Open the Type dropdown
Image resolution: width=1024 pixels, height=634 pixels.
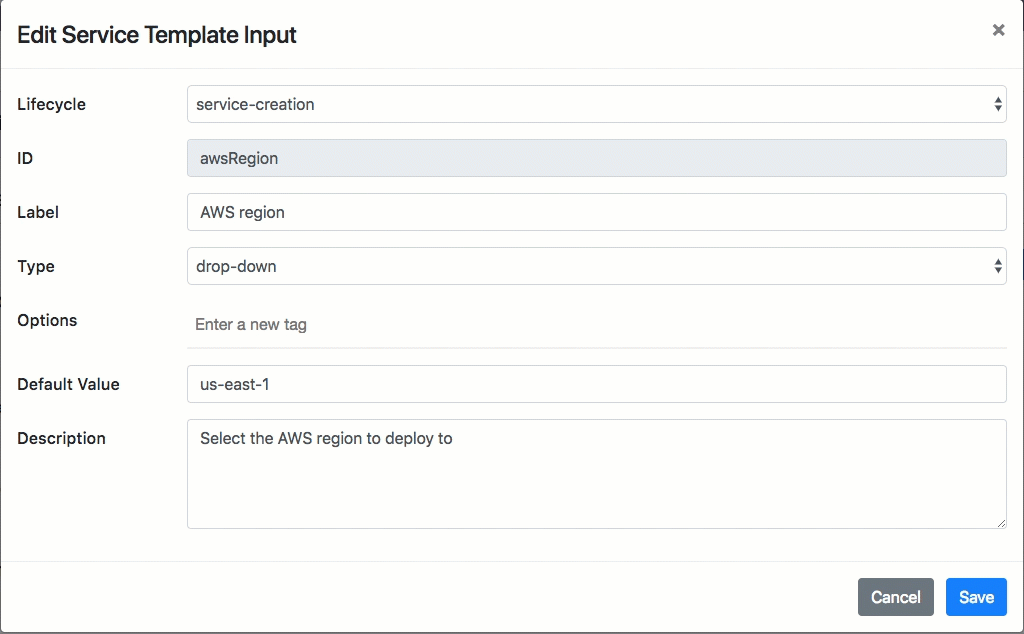[595, 266]
